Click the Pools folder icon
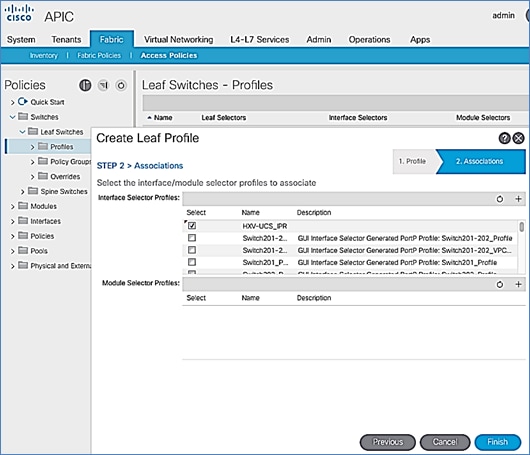The image size is (530, 455). (x=23, y=250)
